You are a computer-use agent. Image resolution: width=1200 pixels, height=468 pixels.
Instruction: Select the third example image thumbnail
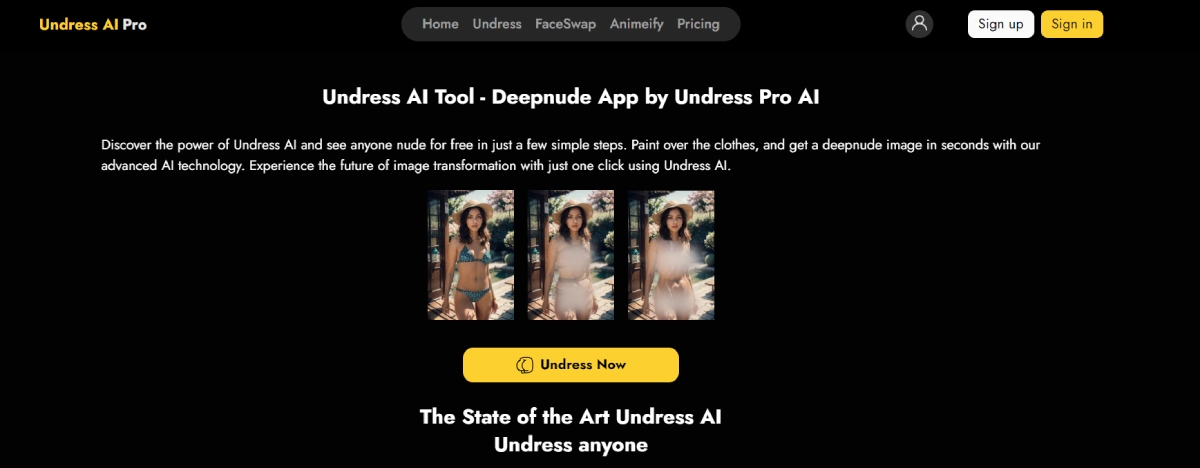click(x=671, y=255)
